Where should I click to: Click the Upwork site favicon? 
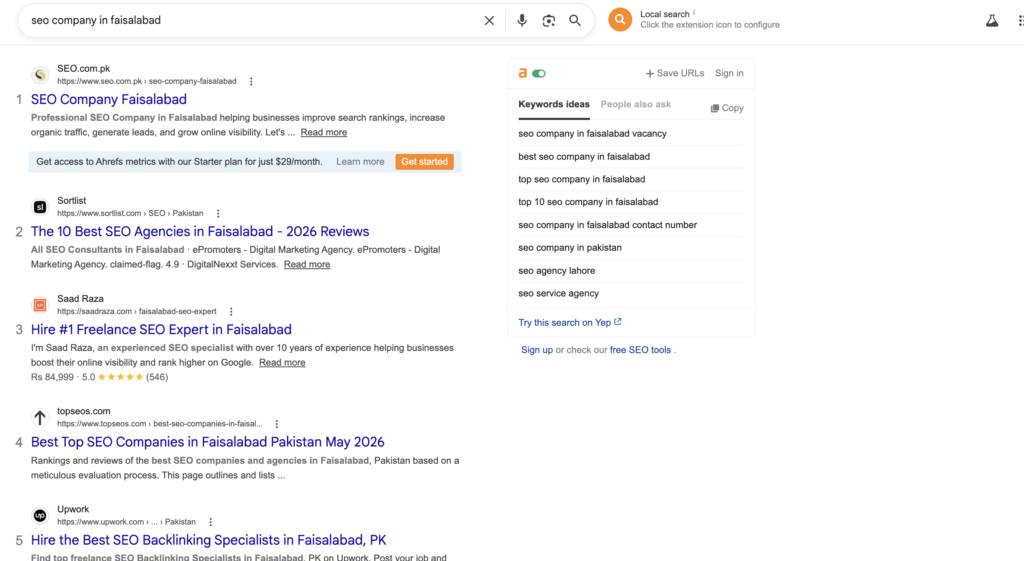(40, 515)
